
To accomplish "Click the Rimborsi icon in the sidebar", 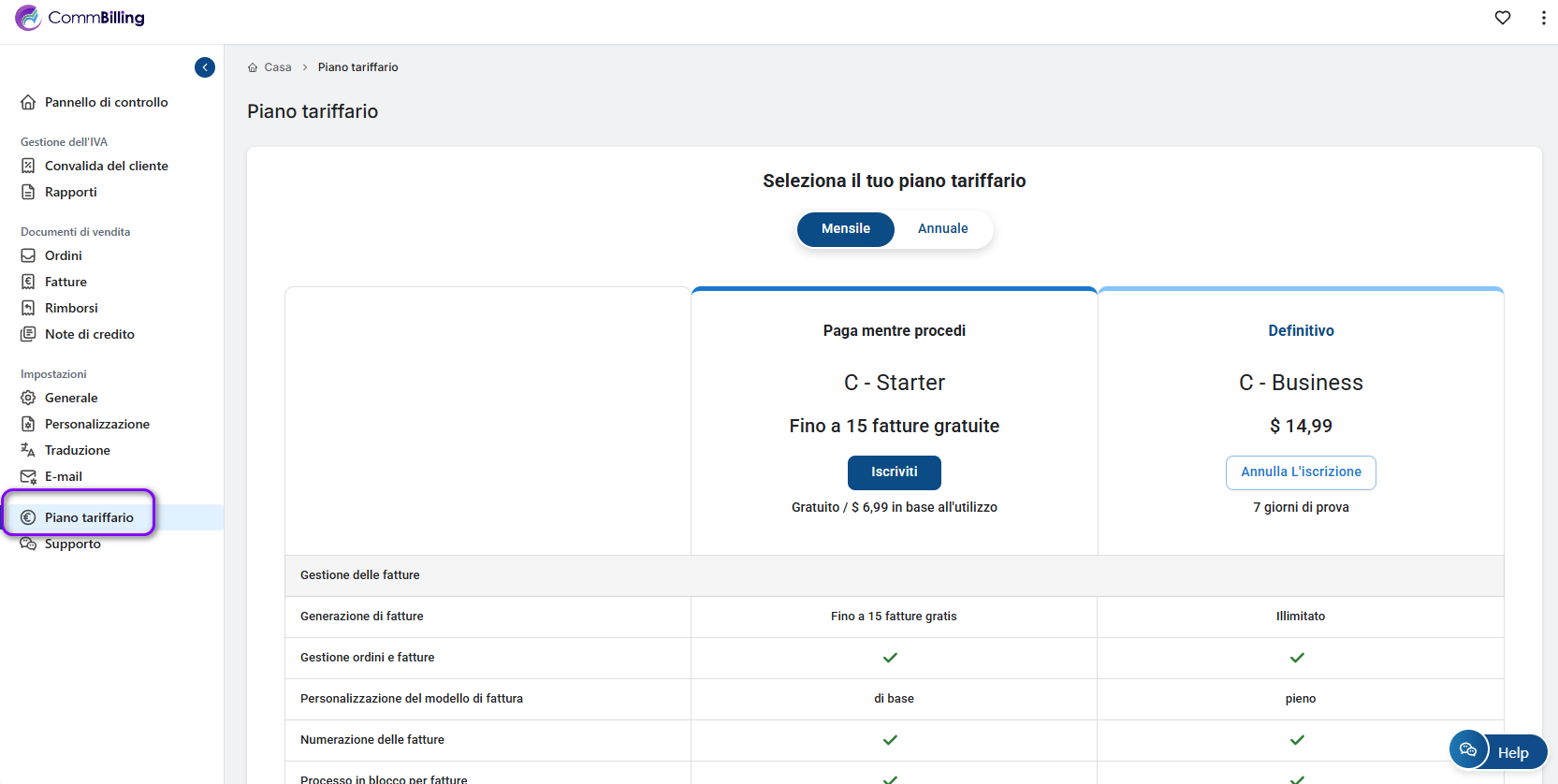I will [x=28, y=308].
